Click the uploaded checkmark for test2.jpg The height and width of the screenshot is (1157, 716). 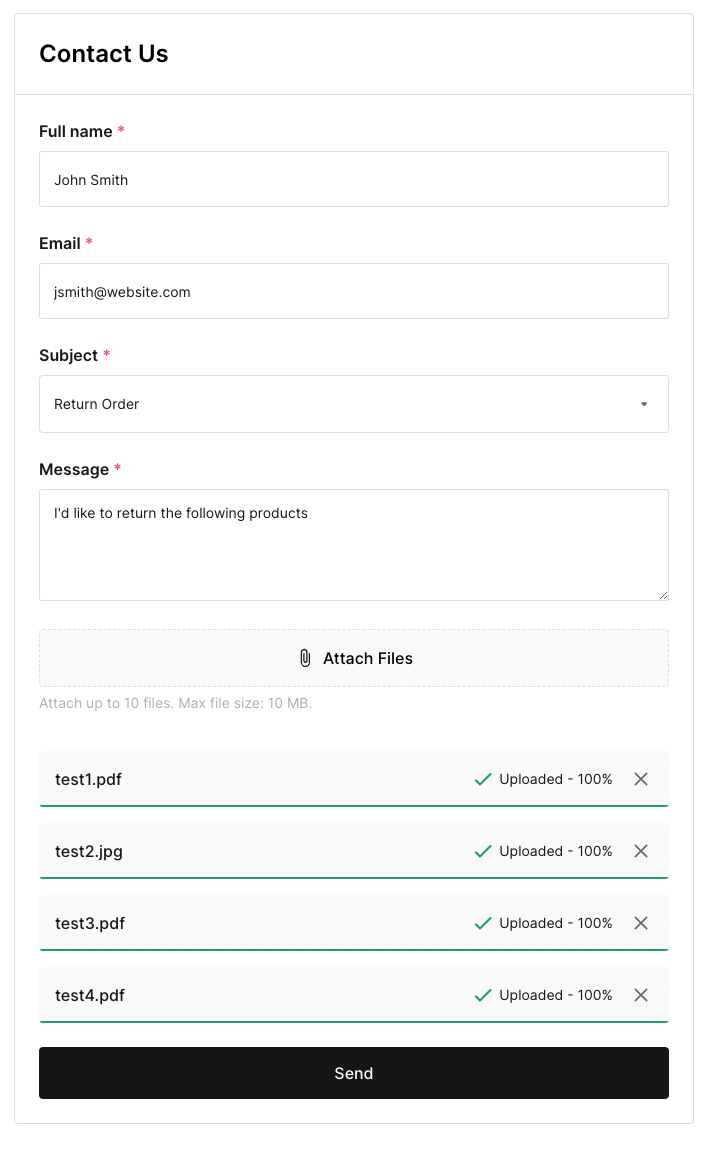point(483,851)
